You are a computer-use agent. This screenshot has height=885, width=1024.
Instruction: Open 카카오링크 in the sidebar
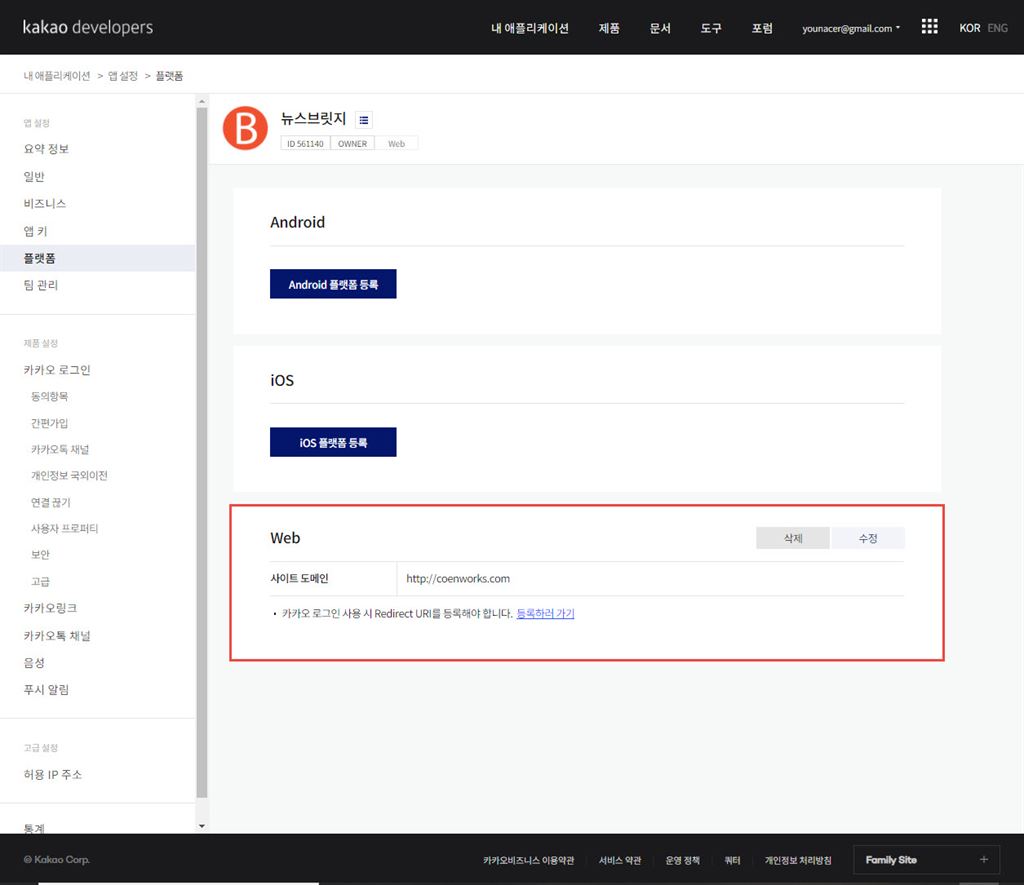click(x=50, y=608)
